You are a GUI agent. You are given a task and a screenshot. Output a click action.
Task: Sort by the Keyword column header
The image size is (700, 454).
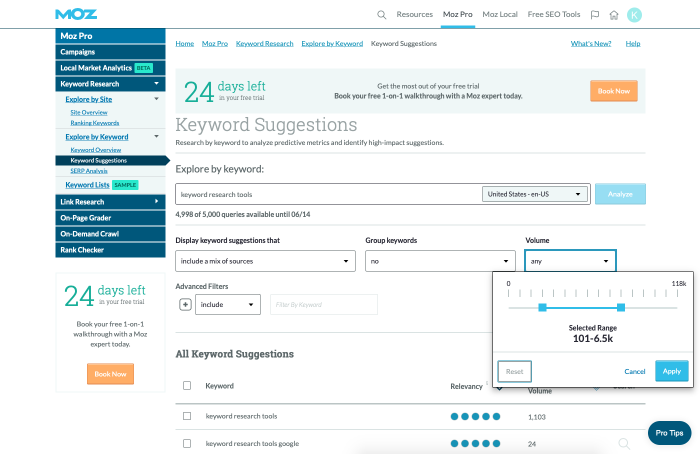tap(219, 386)
